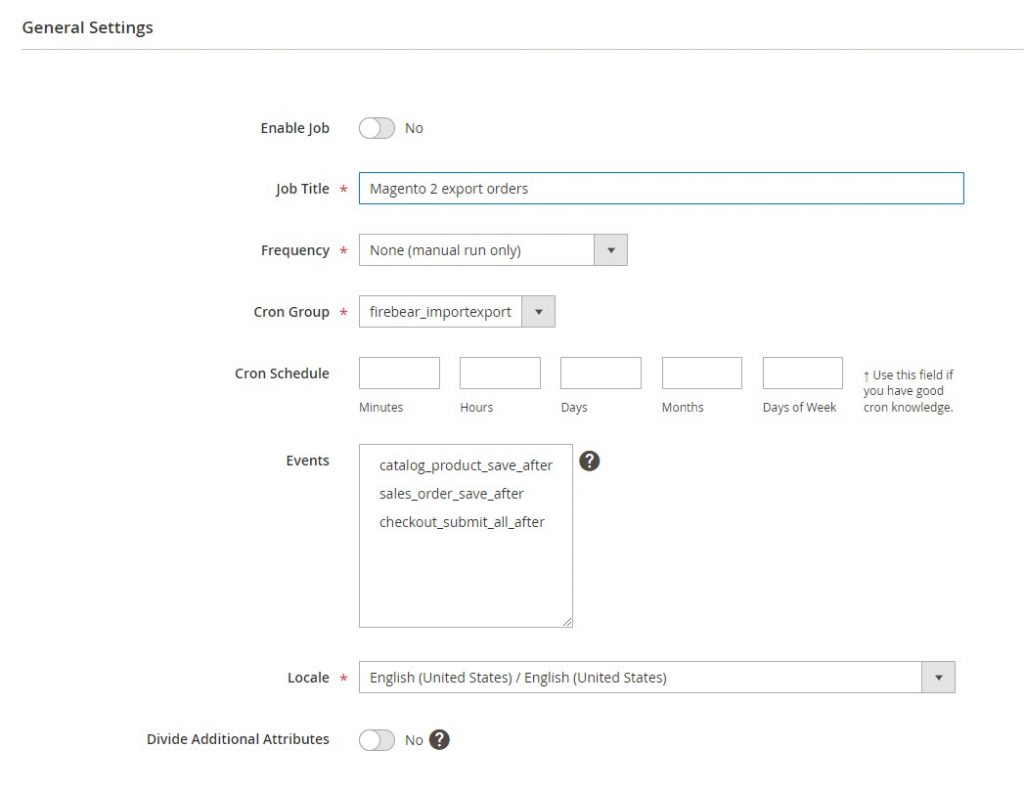
Task: Toggle the Enable Job switch
Action: click(x=377, y=128)
